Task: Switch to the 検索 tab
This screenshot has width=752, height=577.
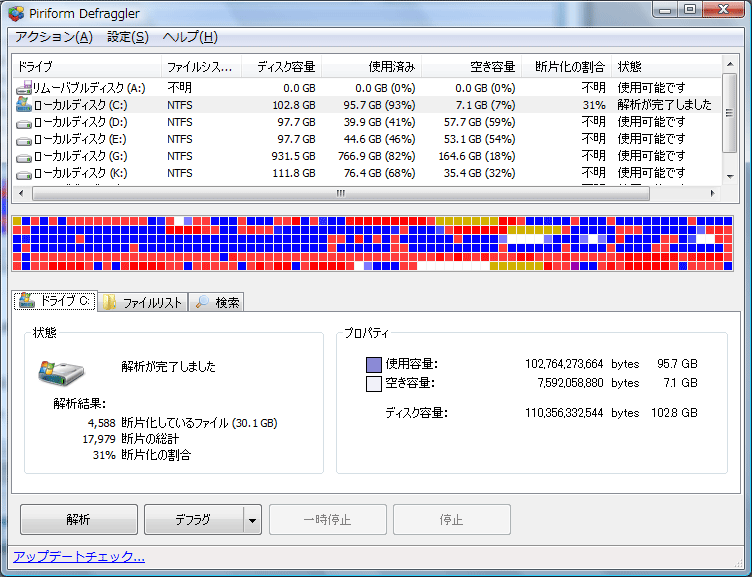Action: coord(216,302)
